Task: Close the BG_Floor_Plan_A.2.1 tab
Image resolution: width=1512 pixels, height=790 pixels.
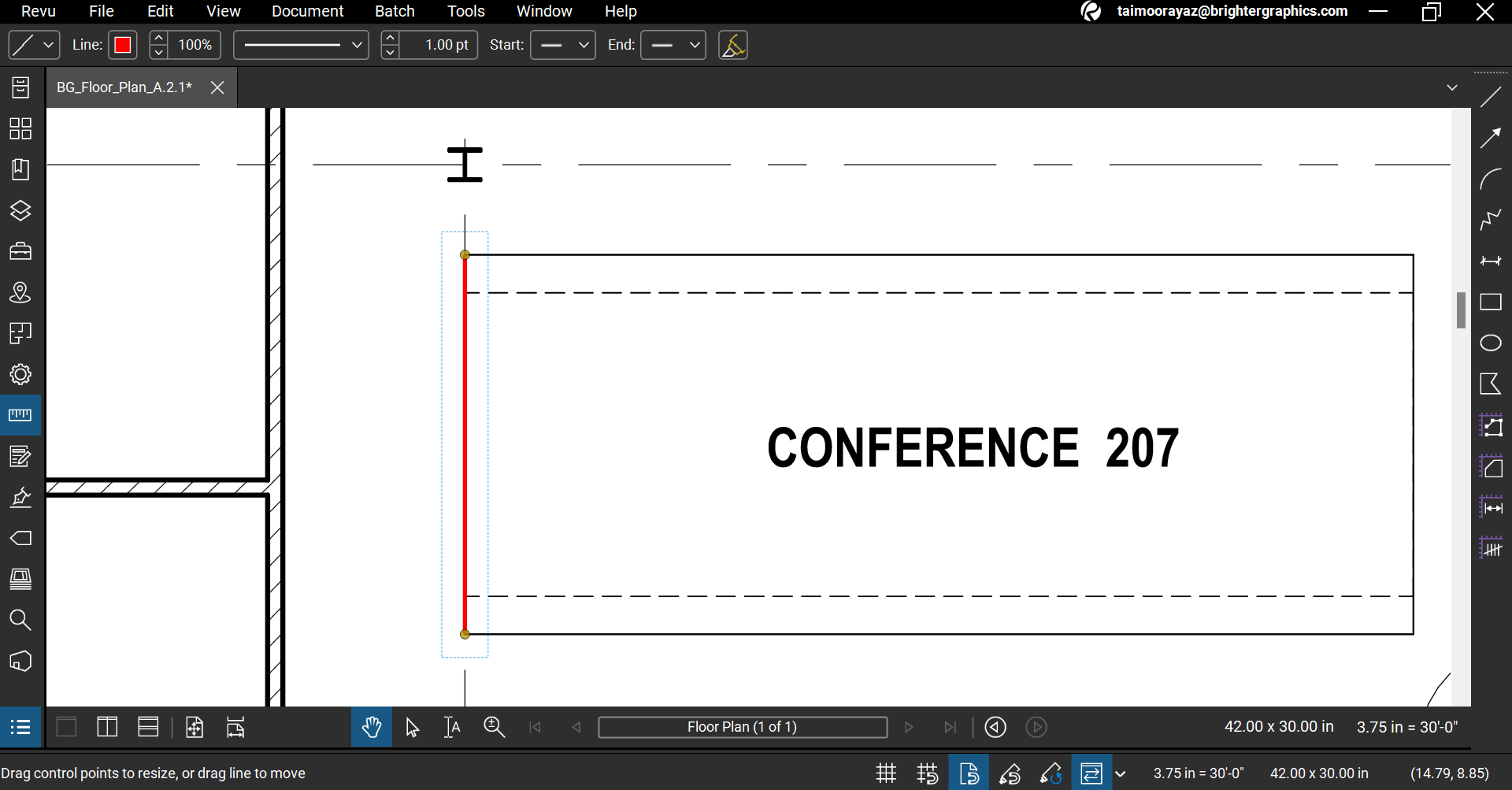Action: tap(217, 87)
